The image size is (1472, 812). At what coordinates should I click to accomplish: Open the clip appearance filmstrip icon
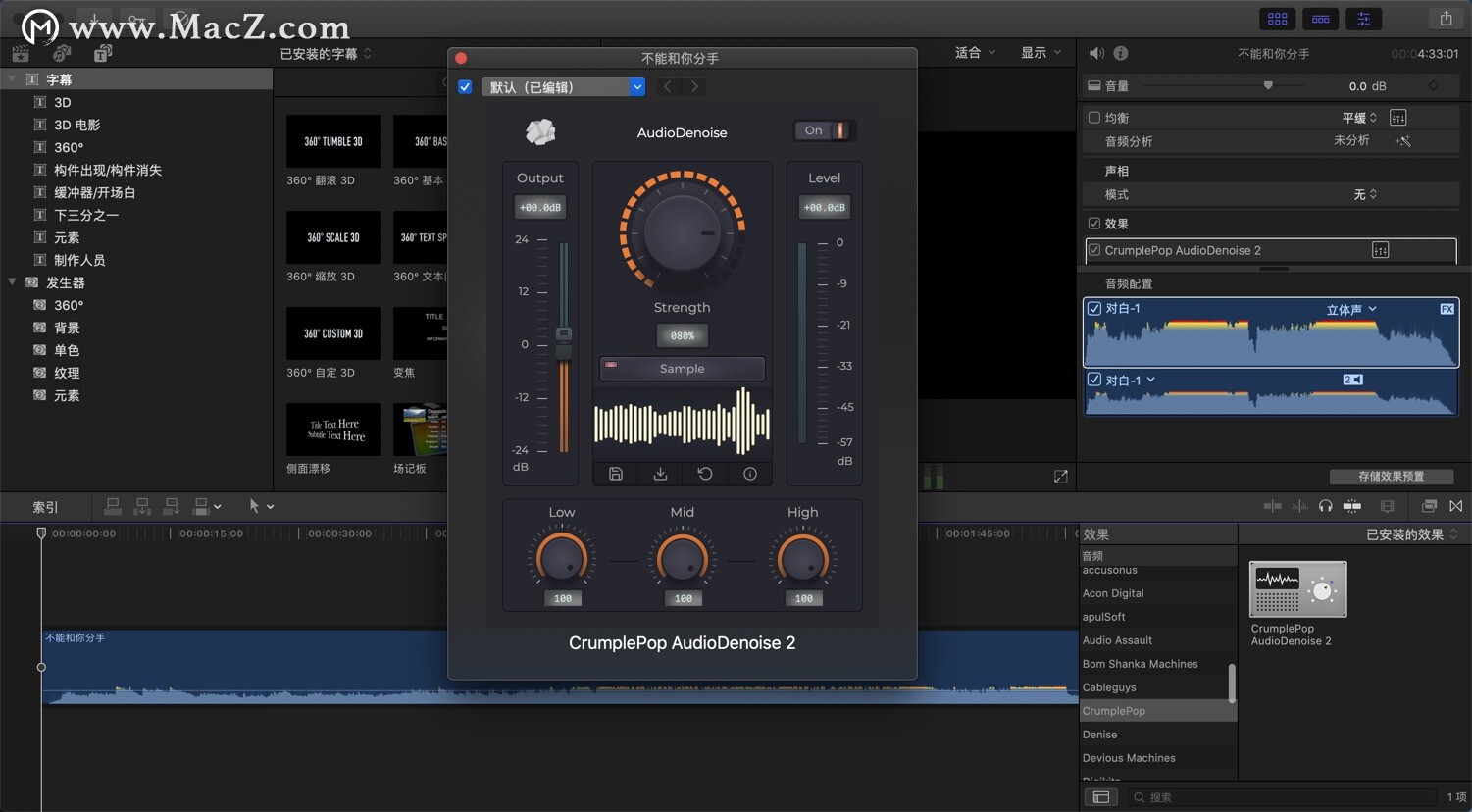click(1387, 506)
